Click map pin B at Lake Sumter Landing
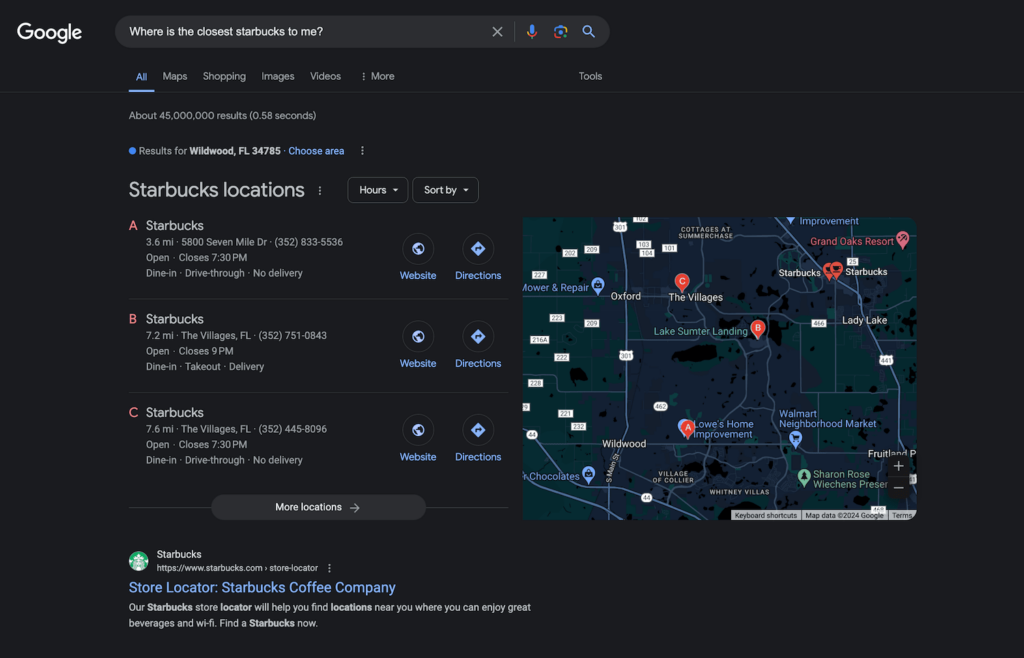1024x658 pixels. click(x=758, y=328)
